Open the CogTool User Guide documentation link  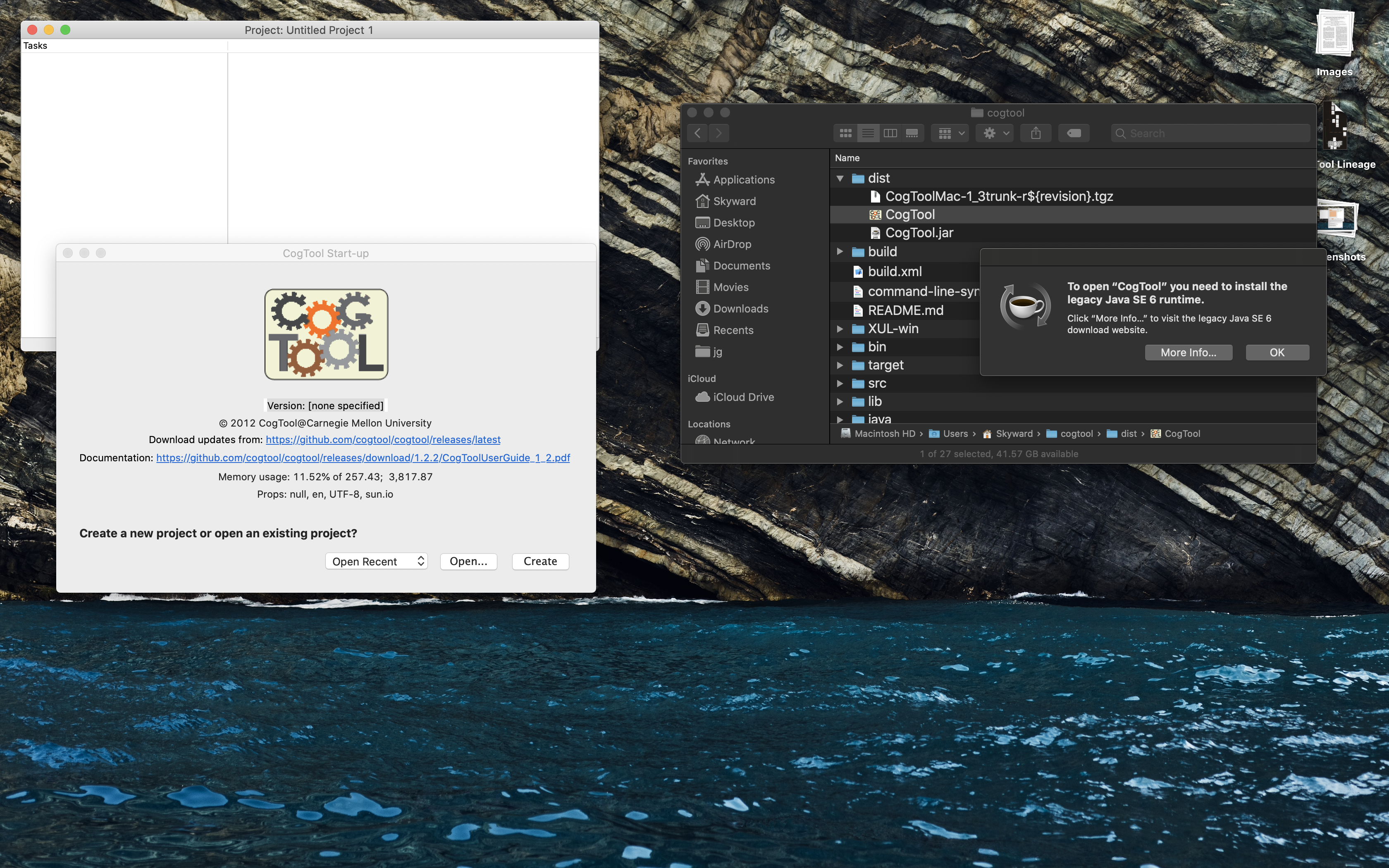click(x=363, y=458)
